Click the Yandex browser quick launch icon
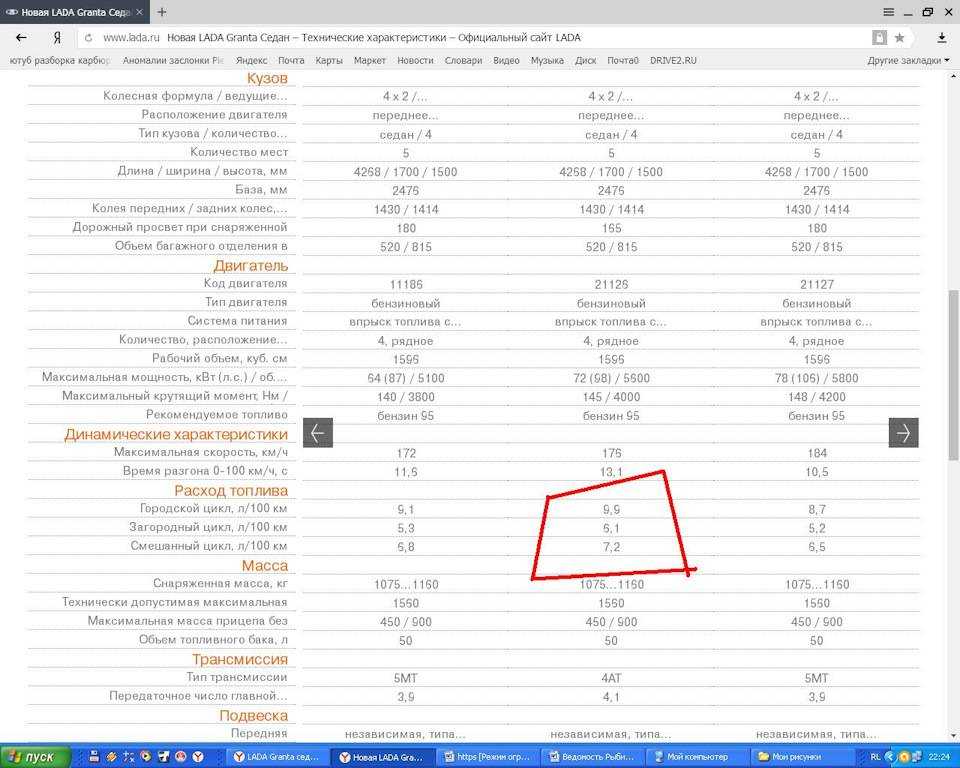The width and height of the screenshot is (960, 768). coord(198,757)
